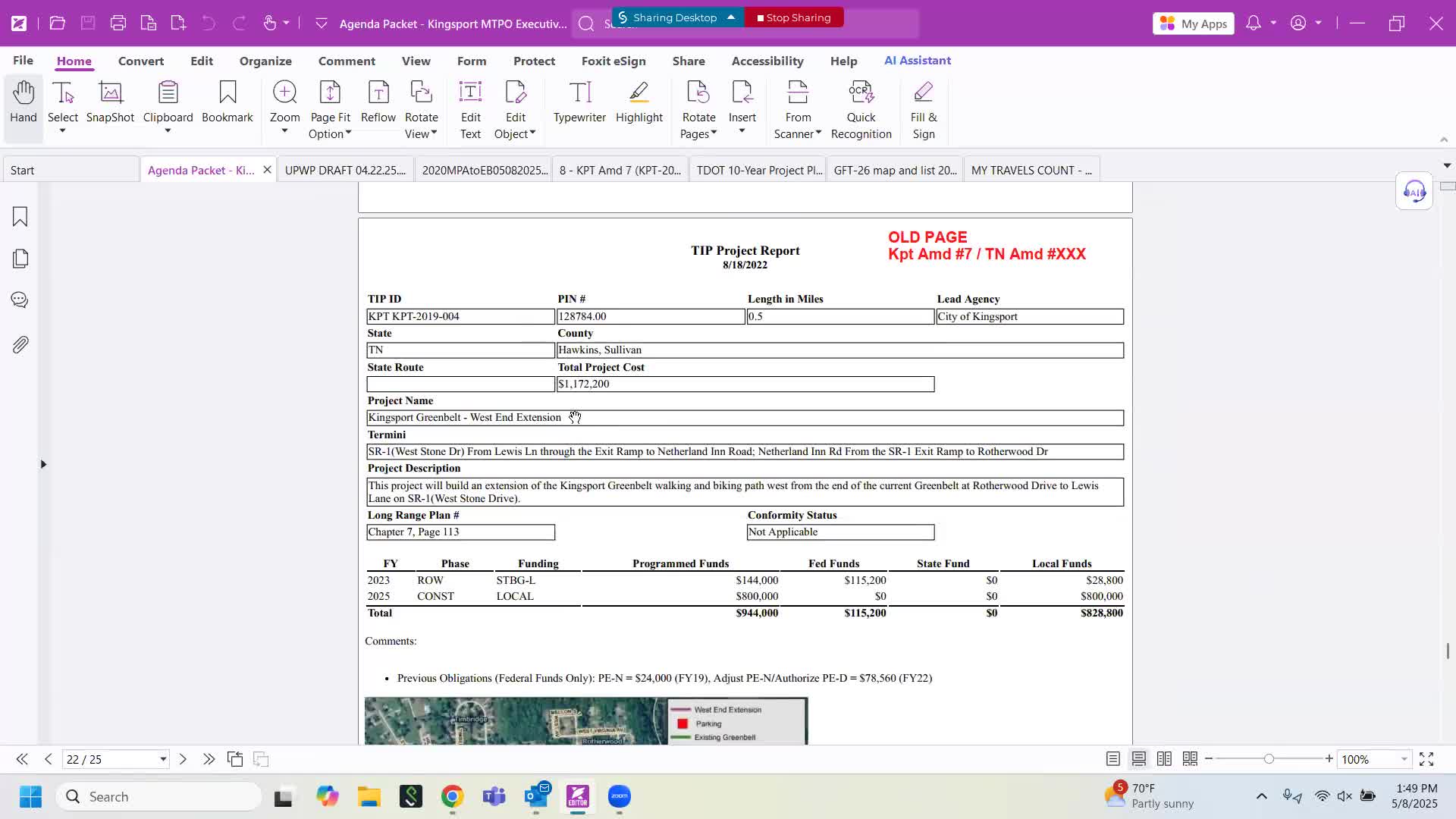Open the Organize ribbon tab

[x=265, y=61]
